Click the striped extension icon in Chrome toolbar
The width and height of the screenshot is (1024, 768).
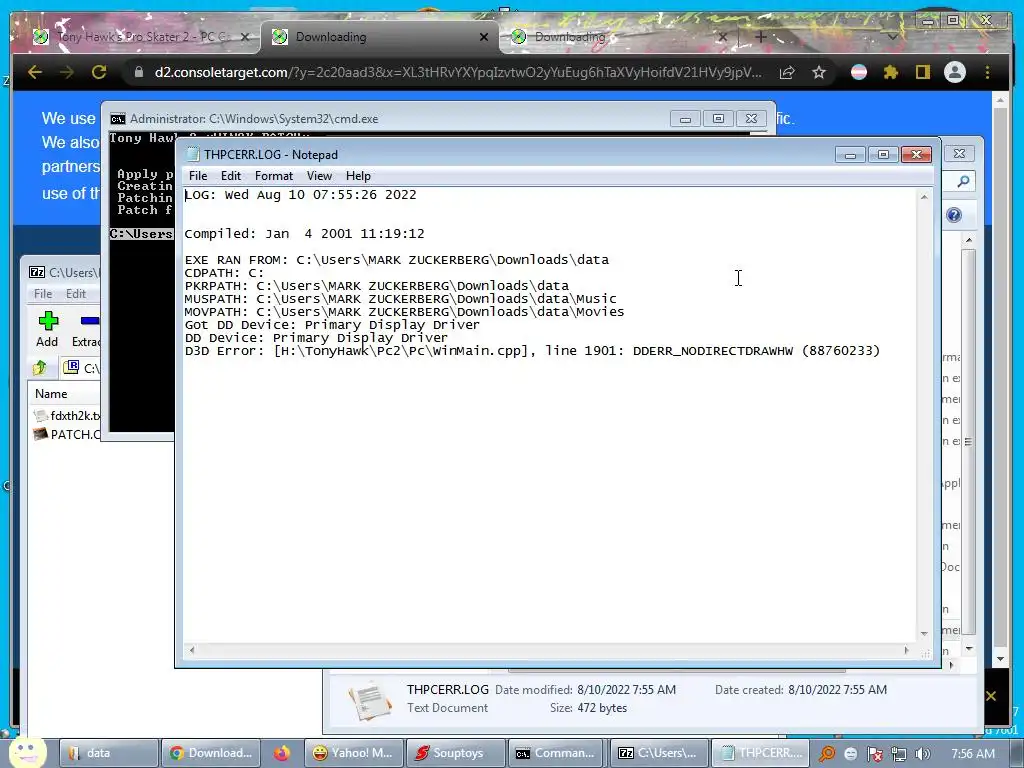(x=859, y=72)
